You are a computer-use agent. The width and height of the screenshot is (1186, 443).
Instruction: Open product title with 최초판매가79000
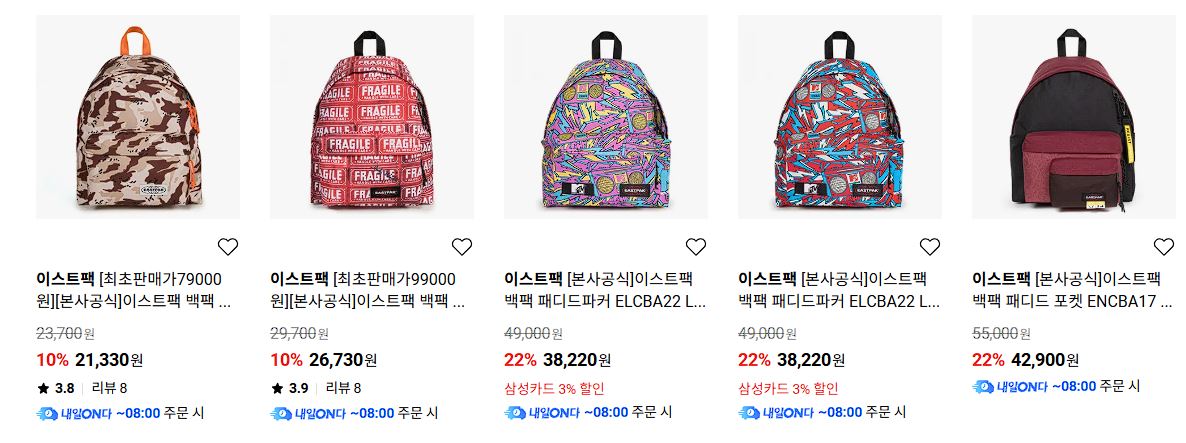coord(135,290)
